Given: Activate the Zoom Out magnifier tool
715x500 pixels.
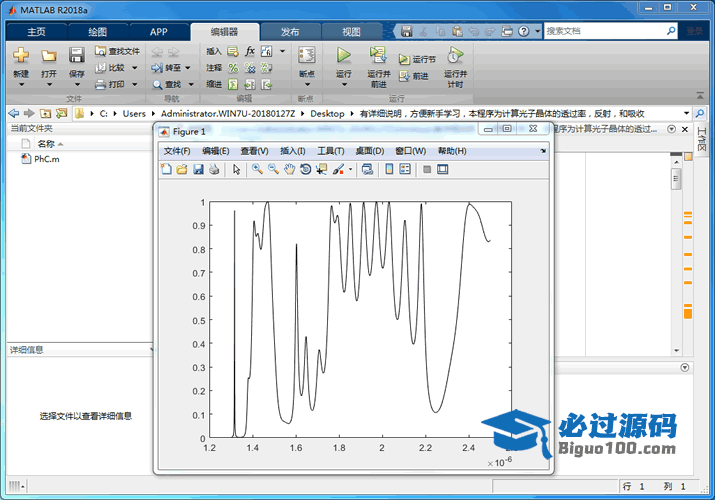Looking at the screenshot, I should pyautogui.click(x=273, y=170).
